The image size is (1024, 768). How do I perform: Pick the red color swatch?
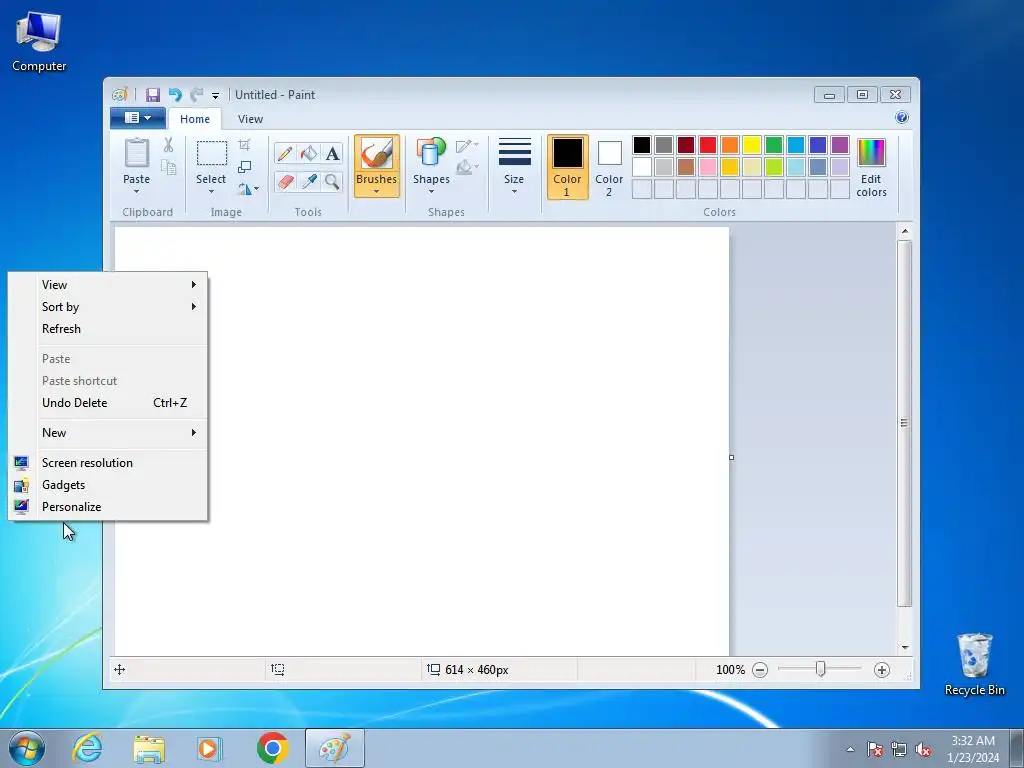click(708, 145)
